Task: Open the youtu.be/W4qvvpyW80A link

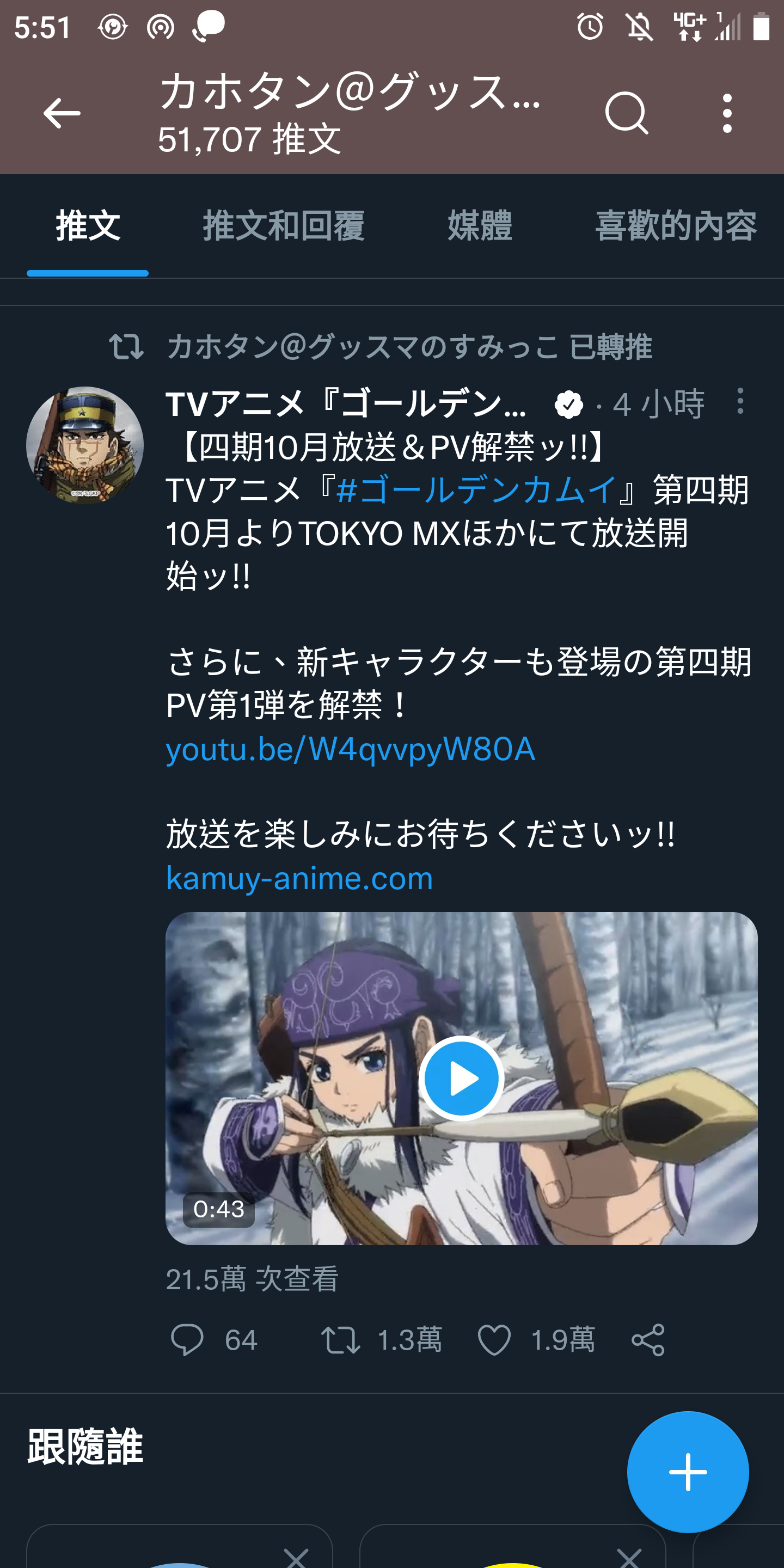Action: [351, 749]
